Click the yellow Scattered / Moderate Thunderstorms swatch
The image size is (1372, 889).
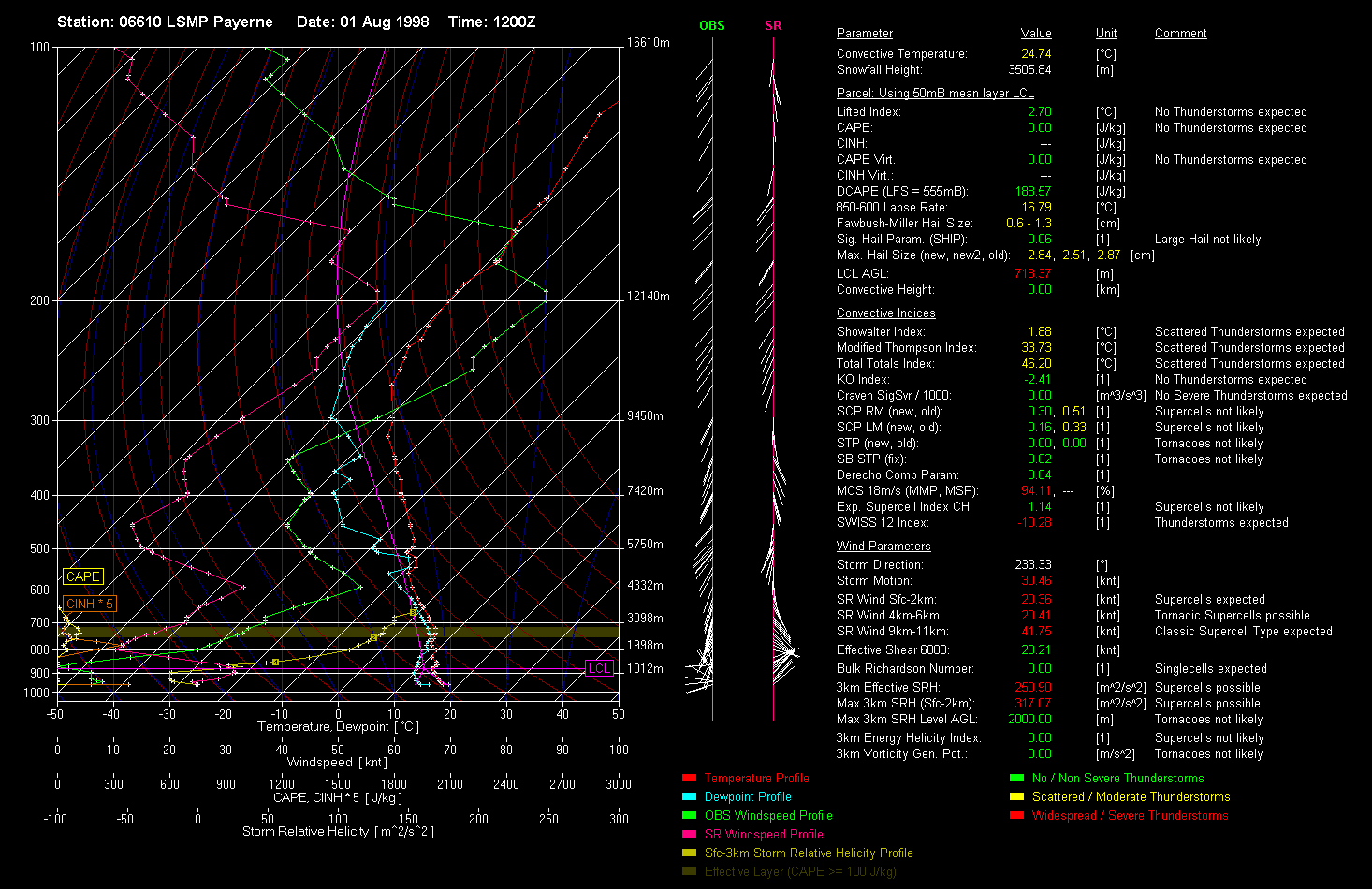[1016, 796]
